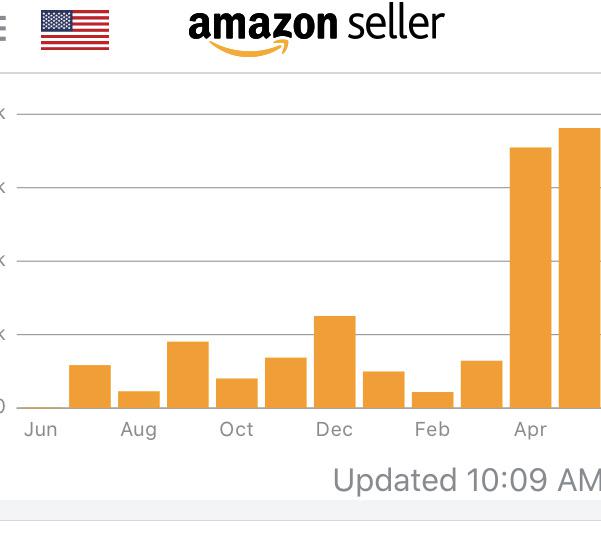Open the hamburger menu at top left
The height and width of the screenshot is (536, 601).
(x=3, y=30)
